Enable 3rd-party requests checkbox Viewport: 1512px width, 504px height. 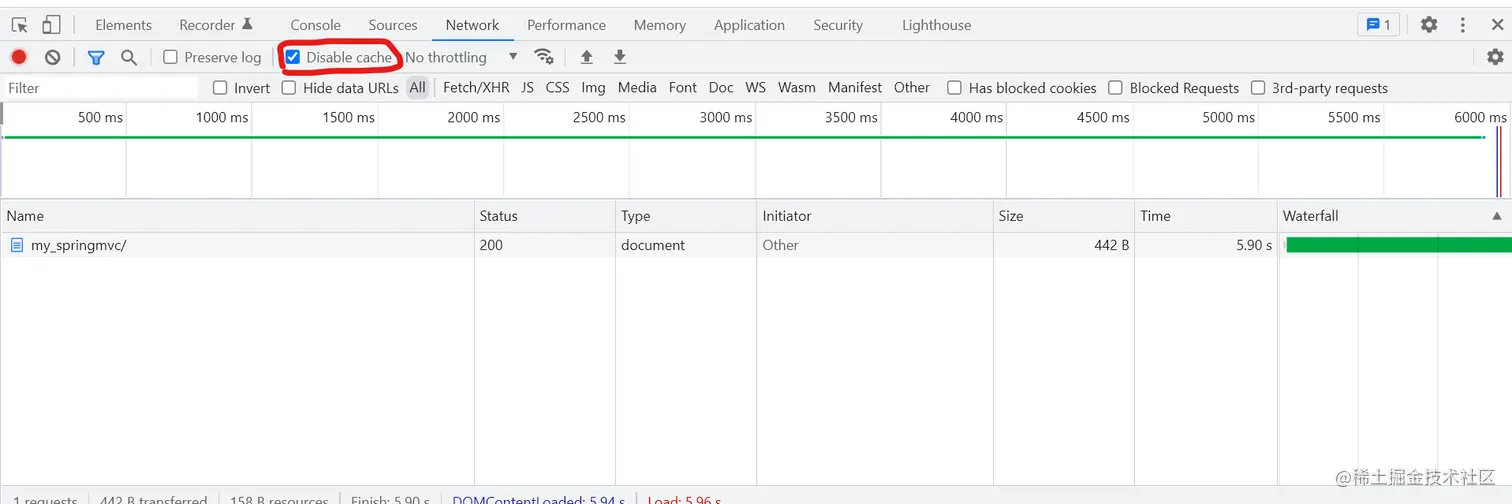1258,88
